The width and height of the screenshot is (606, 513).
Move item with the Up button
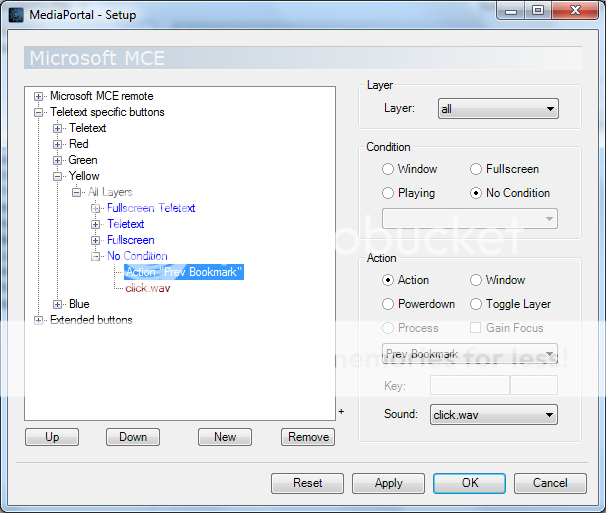click(51, 437)
